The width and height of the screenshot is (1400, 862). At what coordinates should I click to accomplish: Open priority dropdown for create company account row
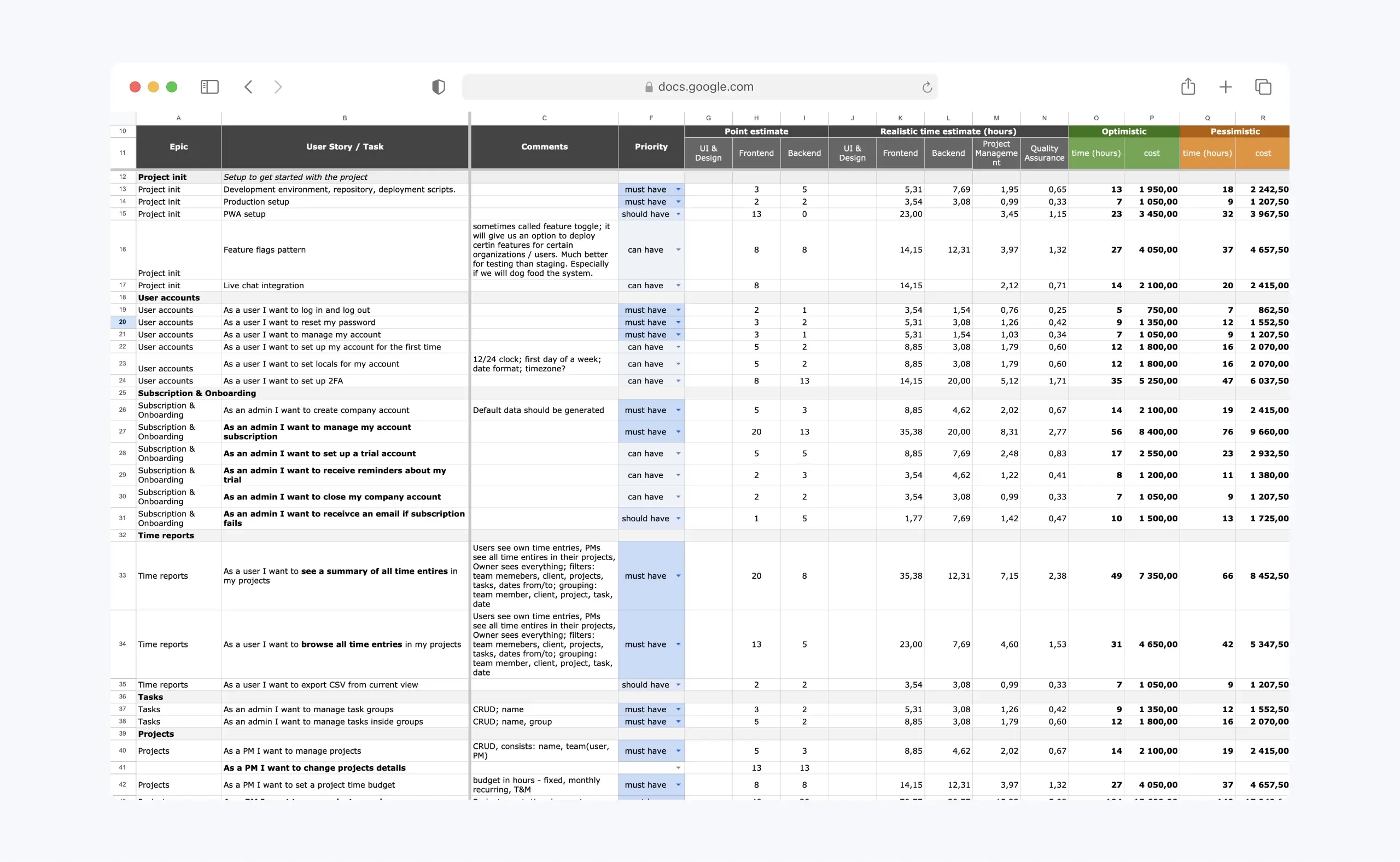click(x=678, y=410)
